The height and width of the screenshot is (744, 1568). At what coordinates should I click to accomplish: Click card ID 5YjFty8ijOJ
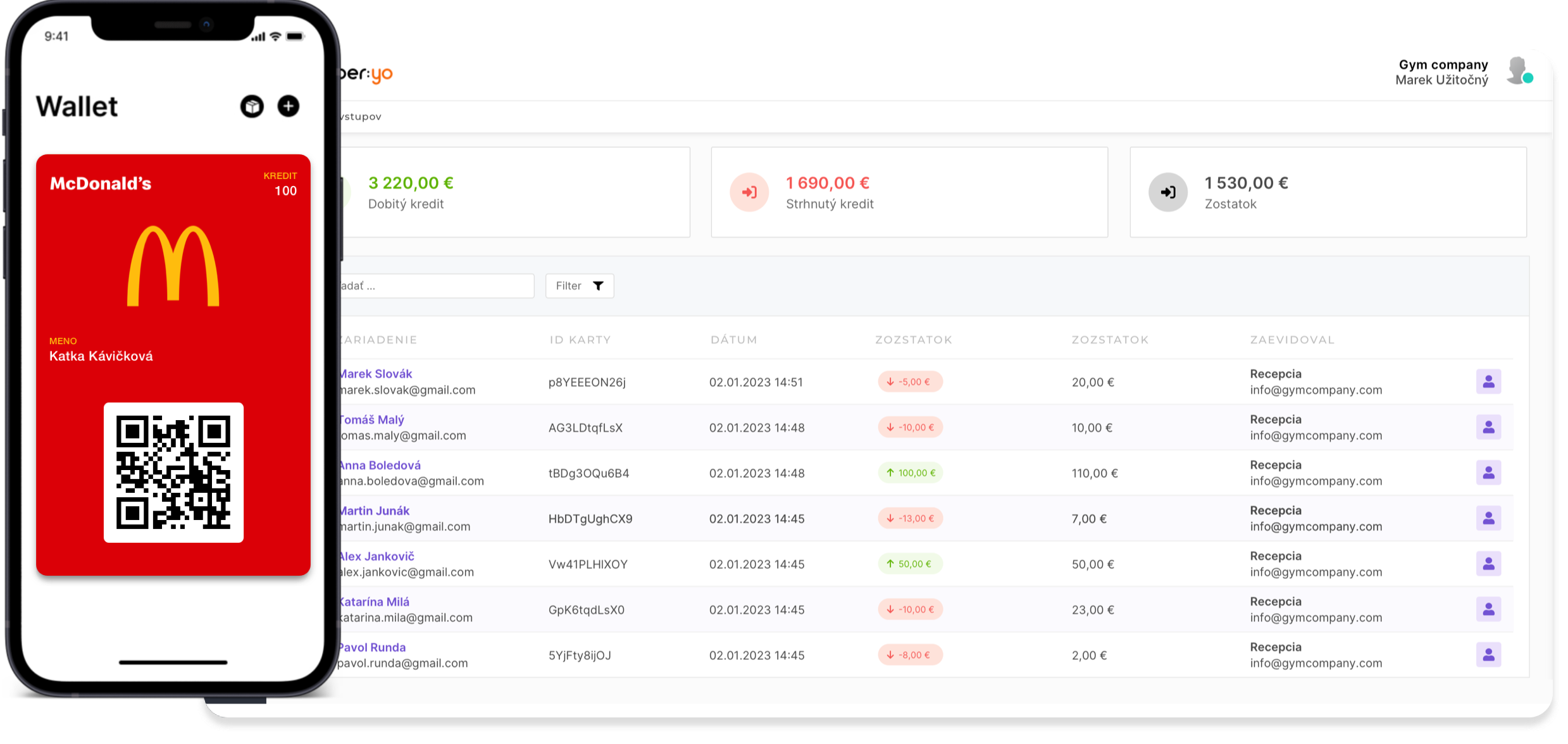click(580, 655)
